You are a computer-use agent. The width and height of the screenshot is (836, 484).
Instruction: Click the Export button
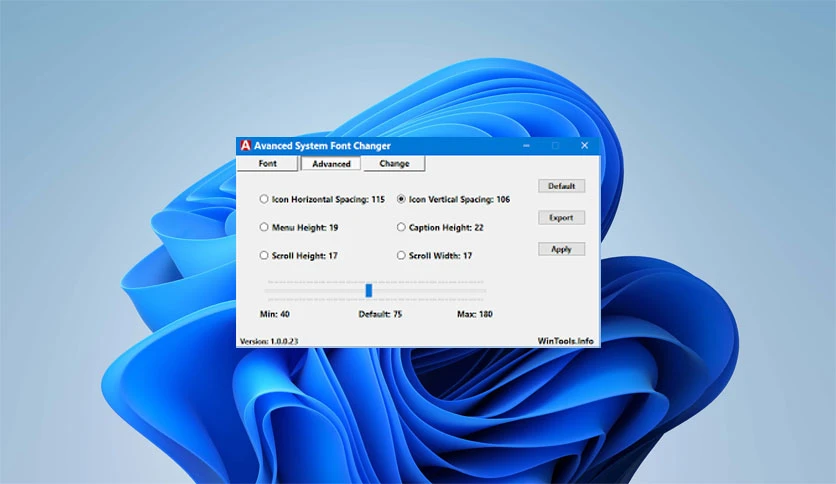(561, 217)
